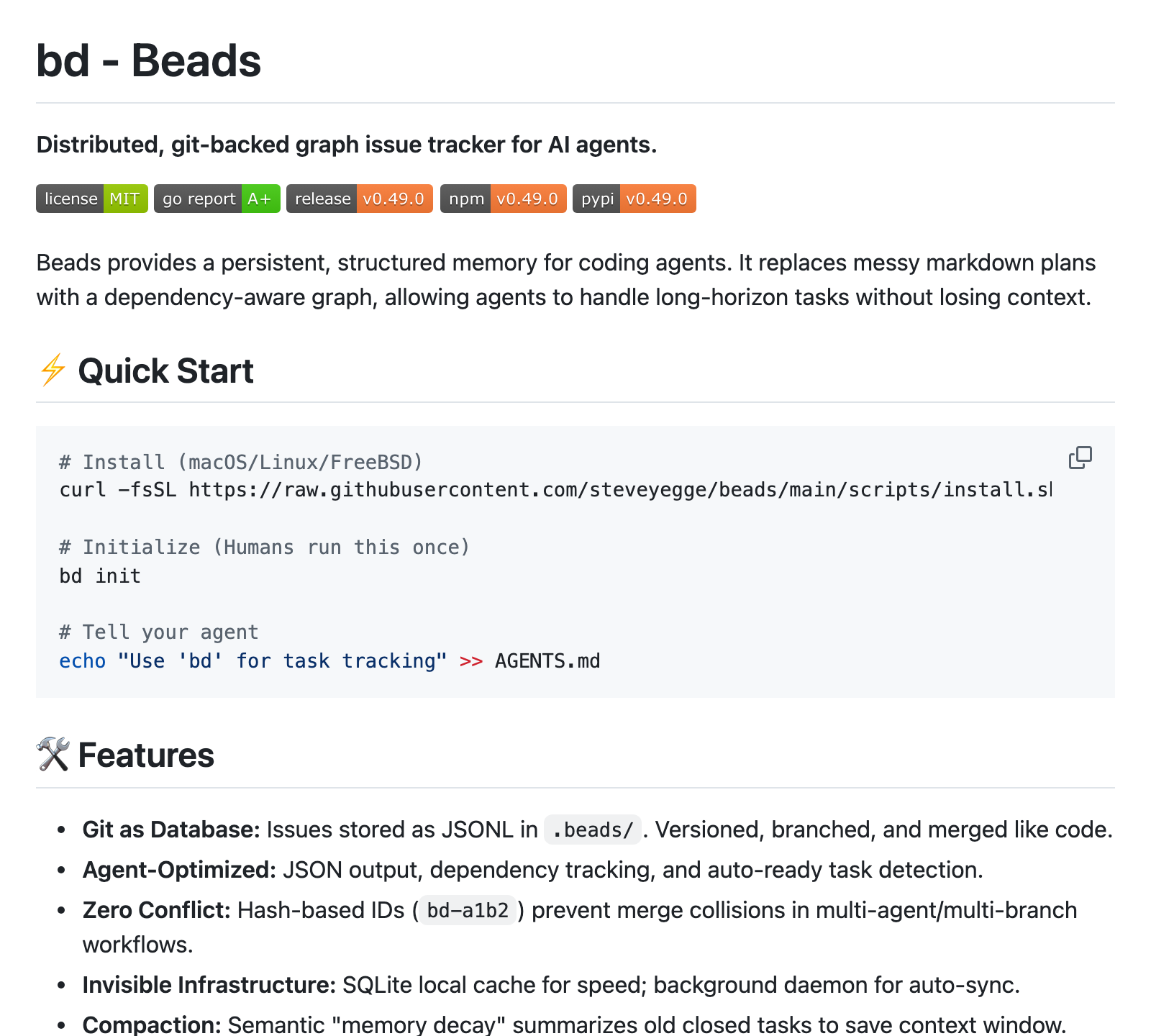Image resolution: width=1151 pixels, height=1036 pixels.
Task: Open the pypi v0.49.0 badge
Action: pyautogui.click(x=634, y=199)
